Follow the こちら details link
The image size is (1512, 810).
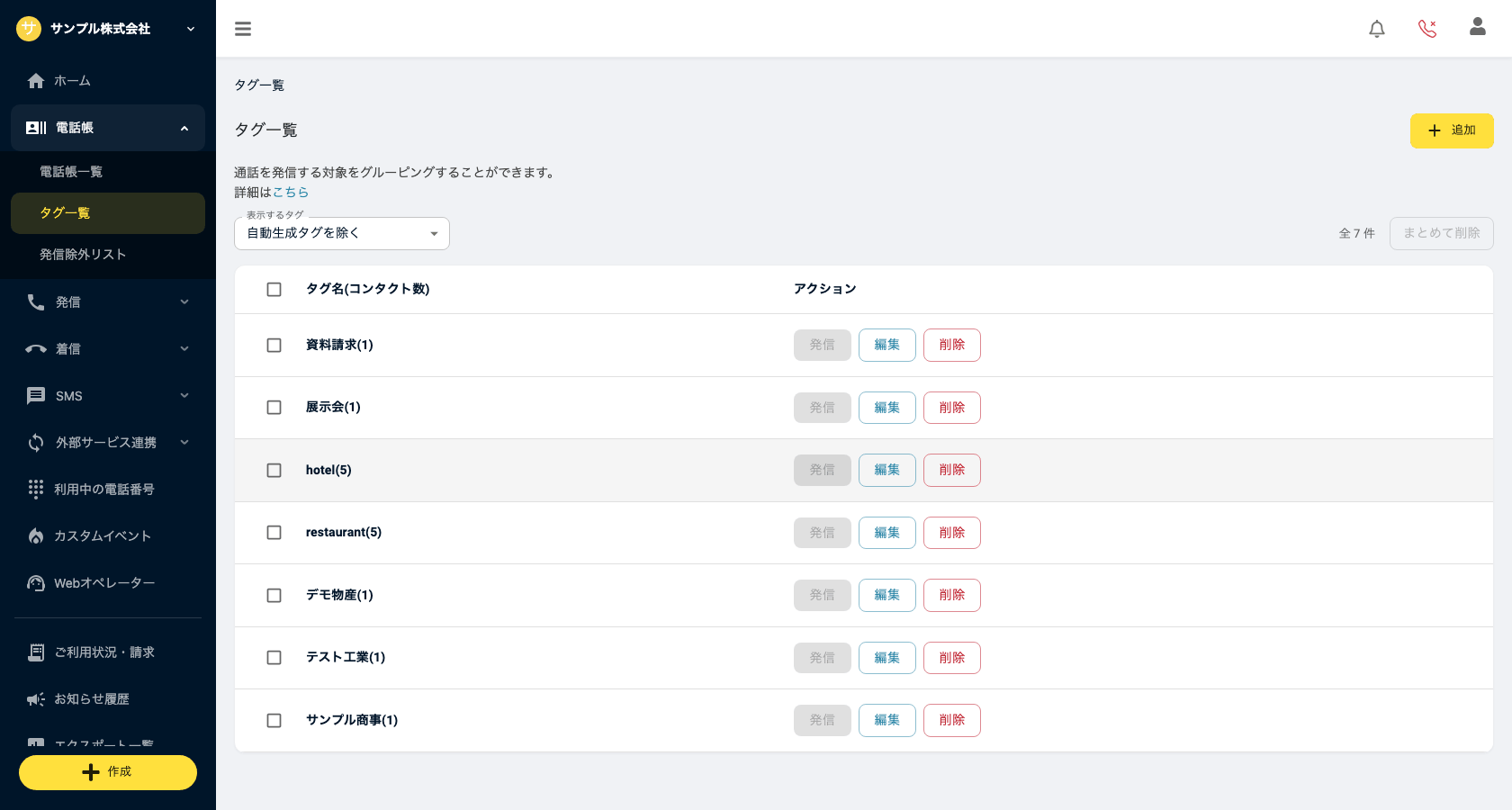(x=291, y=193)
